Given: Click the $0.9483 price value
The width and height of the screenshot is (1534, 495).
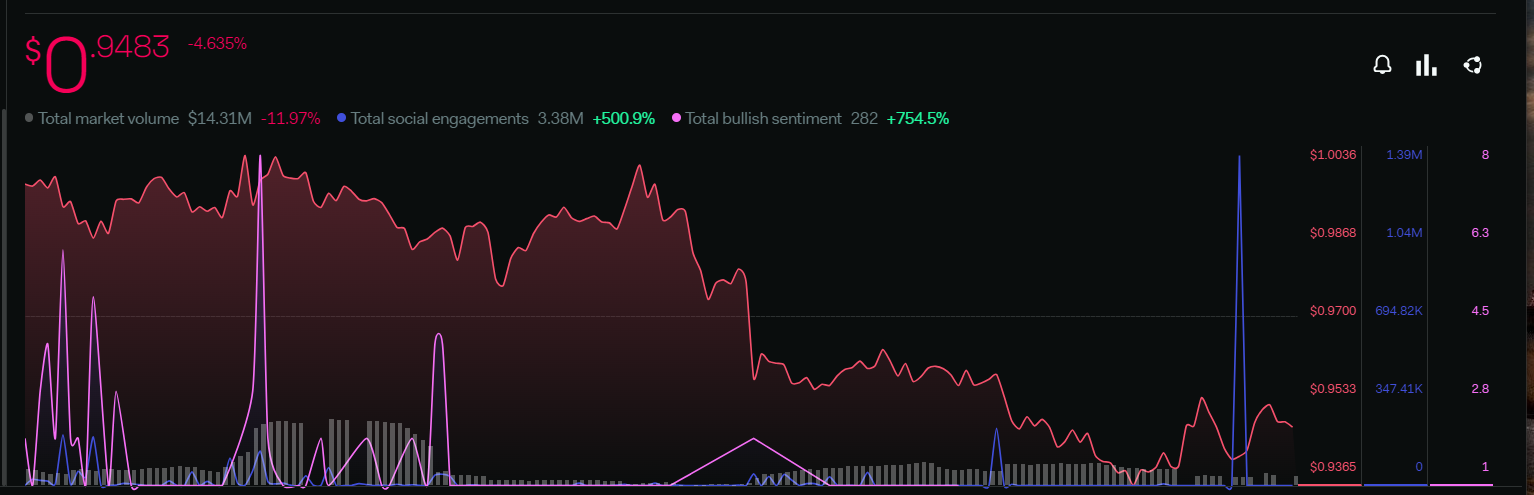Looking at the screenshot, I should click(98, 64).
